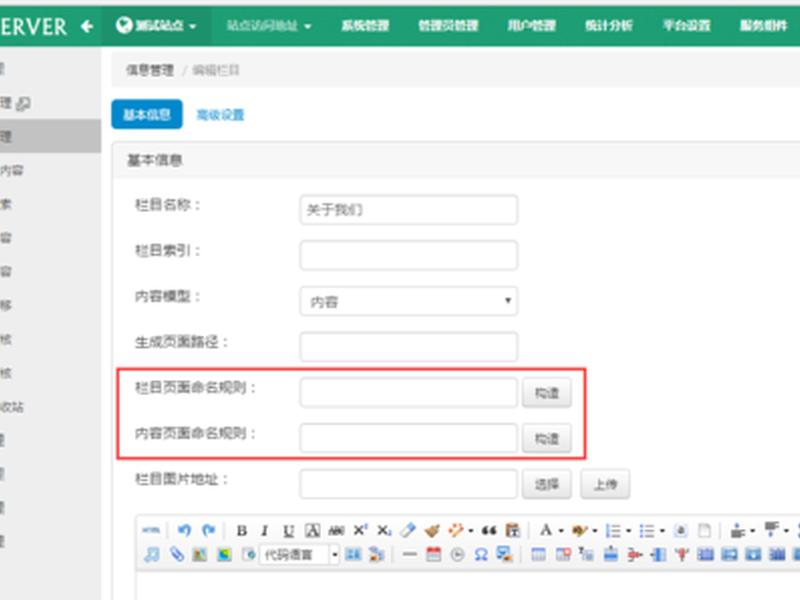Click the 选择 button for 栏目图片地址

coord(546,484)
